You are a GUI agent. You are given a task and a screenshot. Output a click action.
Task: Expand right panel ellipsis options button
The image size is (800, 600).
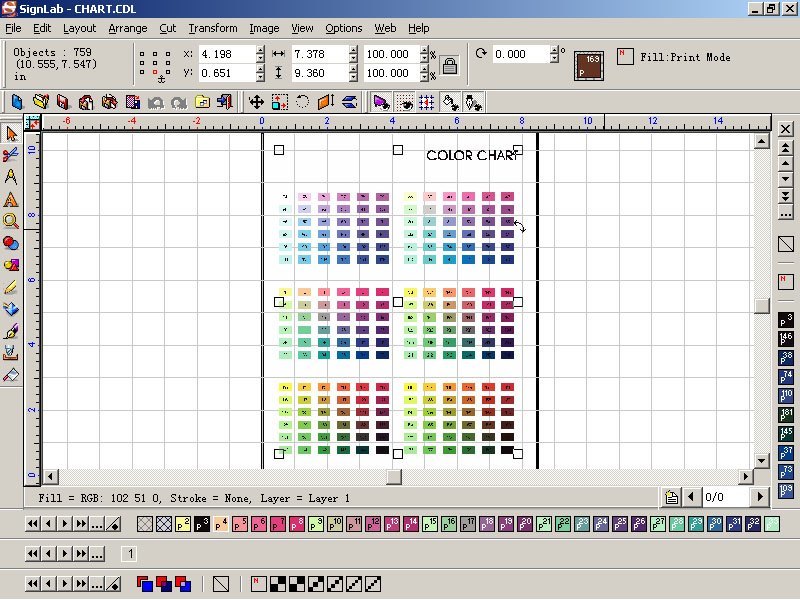tap(786, 213)
